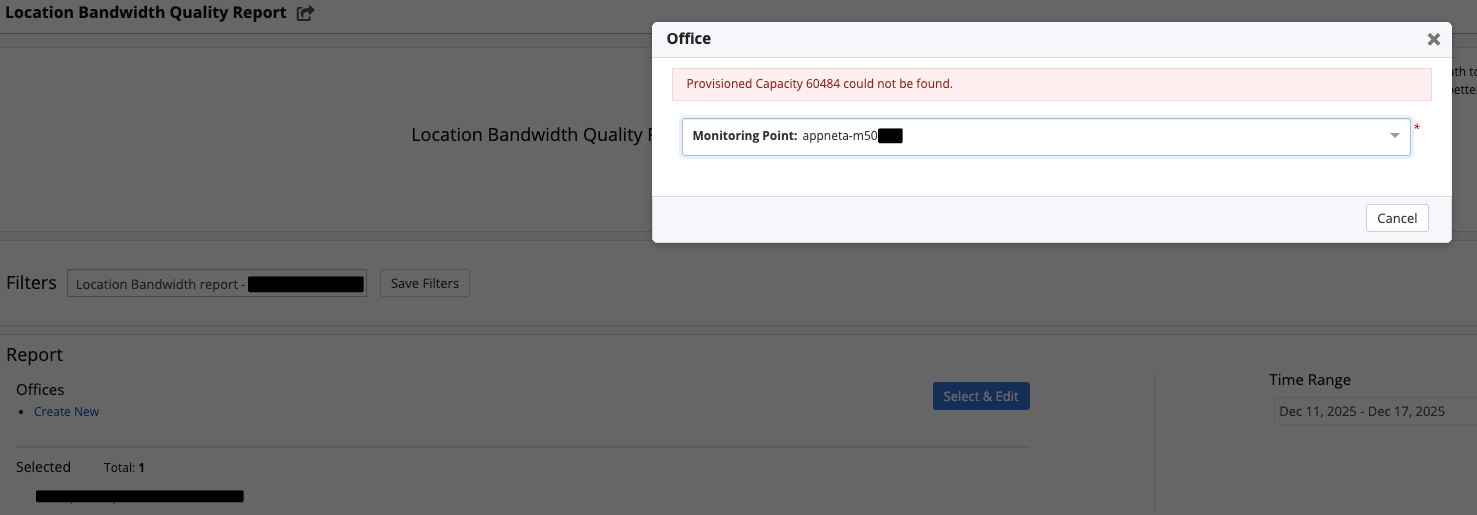1477x515 pixels.
Task: Click the blue Select & Edit button
Action: (x=981, y=396)
